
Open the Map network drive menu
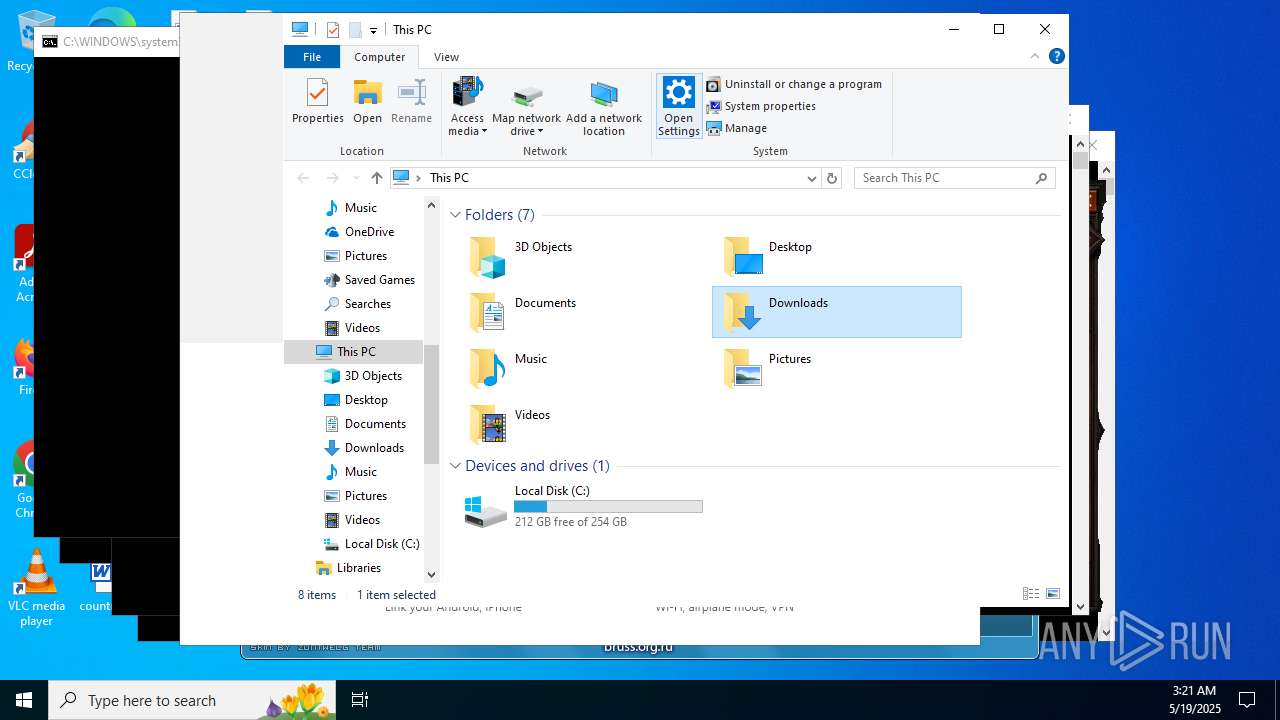(526, 107)
